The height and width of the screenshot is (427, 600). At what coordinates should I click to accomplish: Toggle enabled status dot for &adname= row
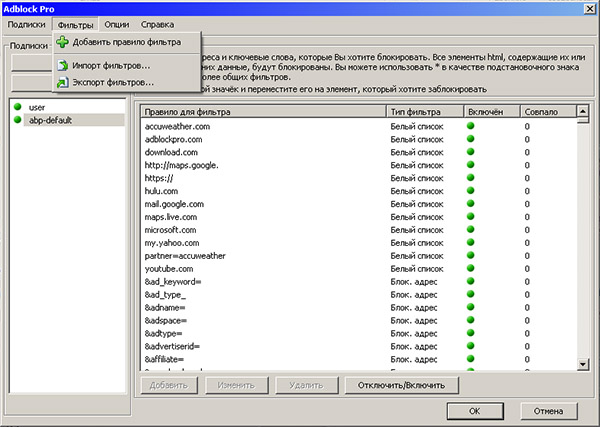[471, 308]
